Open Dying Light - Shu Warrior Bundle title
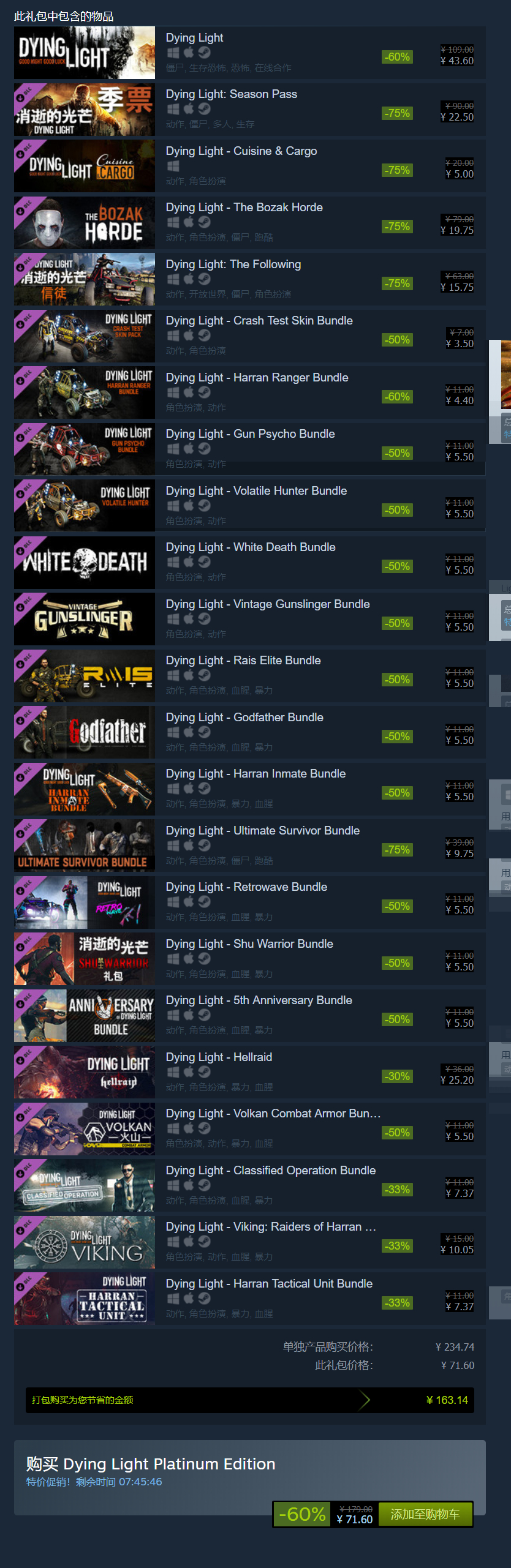Image resolution: width=511 pixels, height=1568 pixels. coord(249,944)
